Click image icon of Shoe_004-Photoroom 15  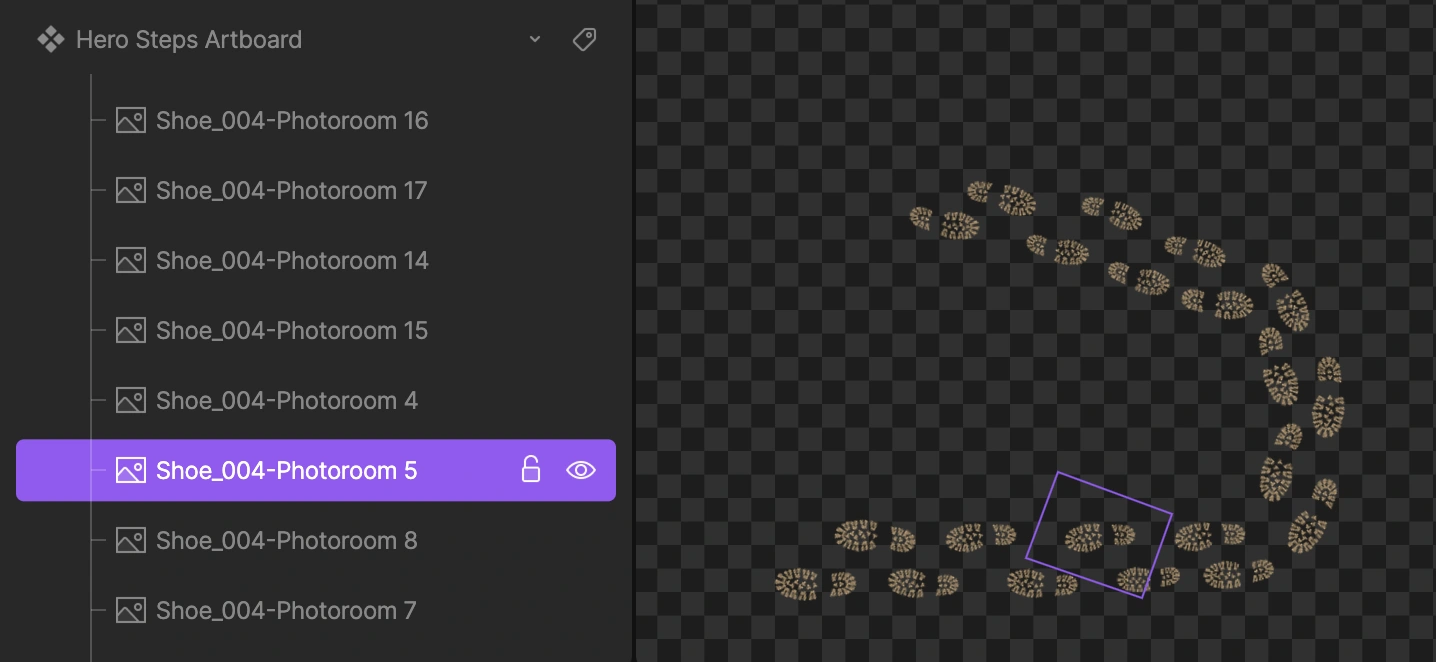[x=131, y=331]
